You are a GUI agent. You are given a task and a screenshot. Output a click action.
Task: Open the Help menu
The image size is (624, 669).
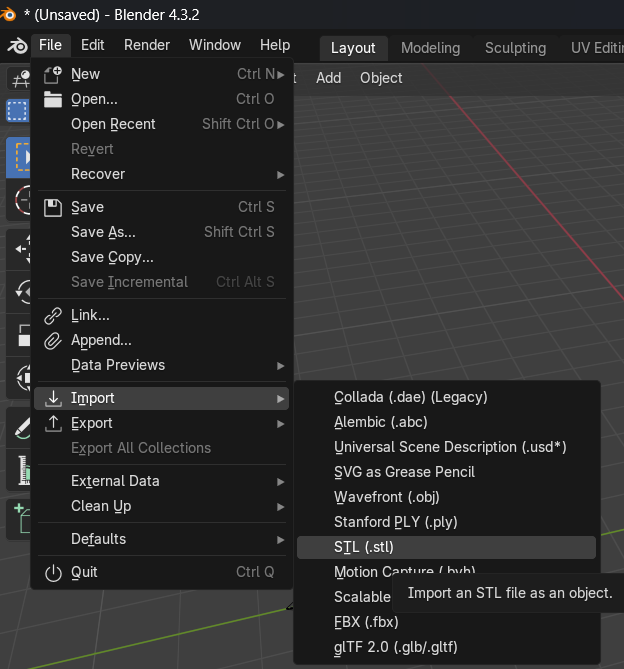[x=275, y=45]
